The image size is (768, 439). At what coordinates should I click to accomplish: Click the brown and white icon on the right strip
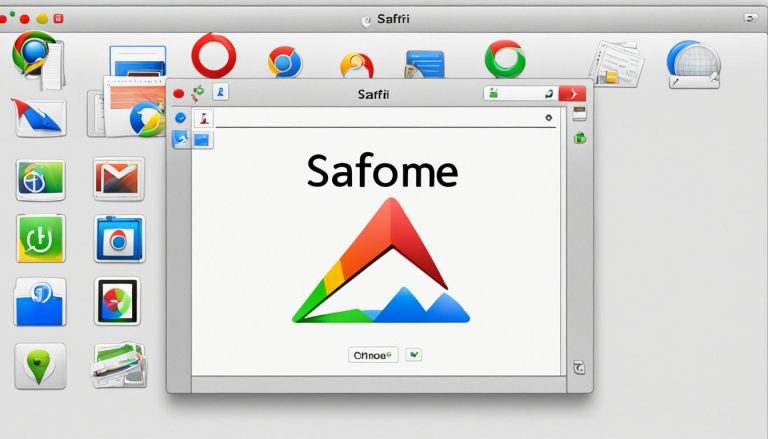579,113
